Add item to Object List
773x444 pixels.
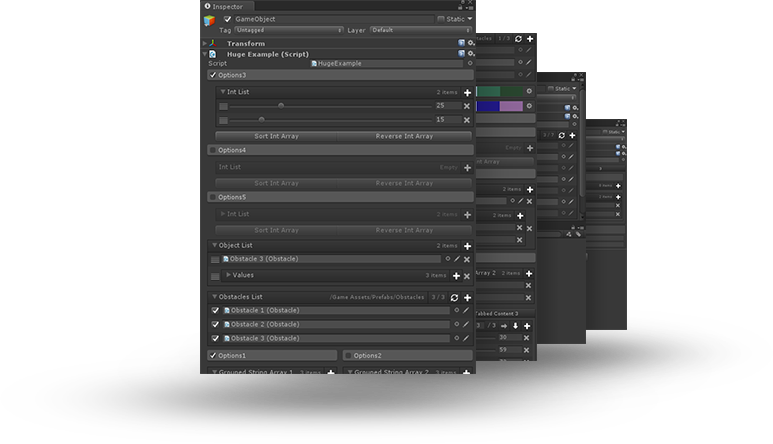(x=467, y=246)
